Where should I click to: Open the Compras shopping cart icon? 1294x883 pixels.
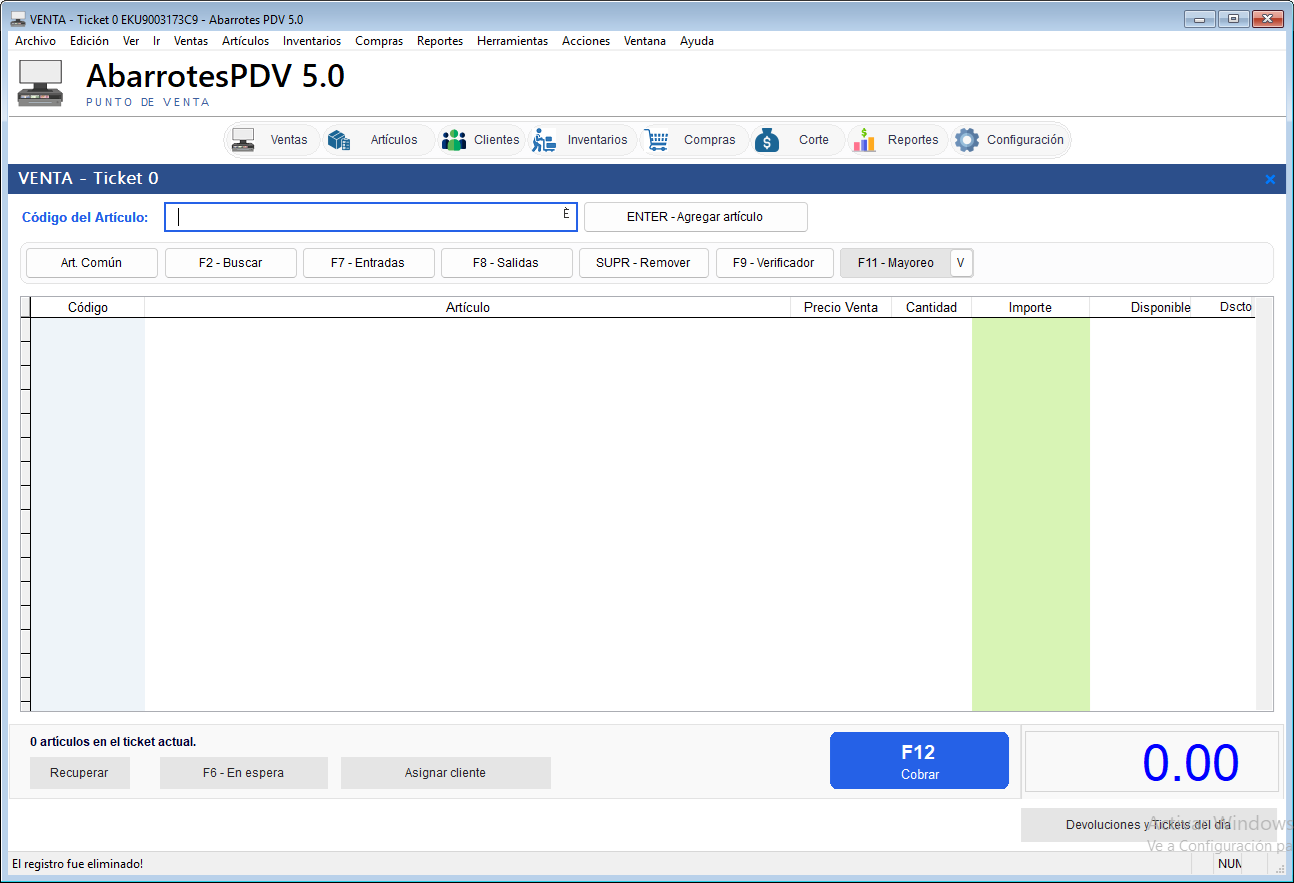[x=657, y=140]
